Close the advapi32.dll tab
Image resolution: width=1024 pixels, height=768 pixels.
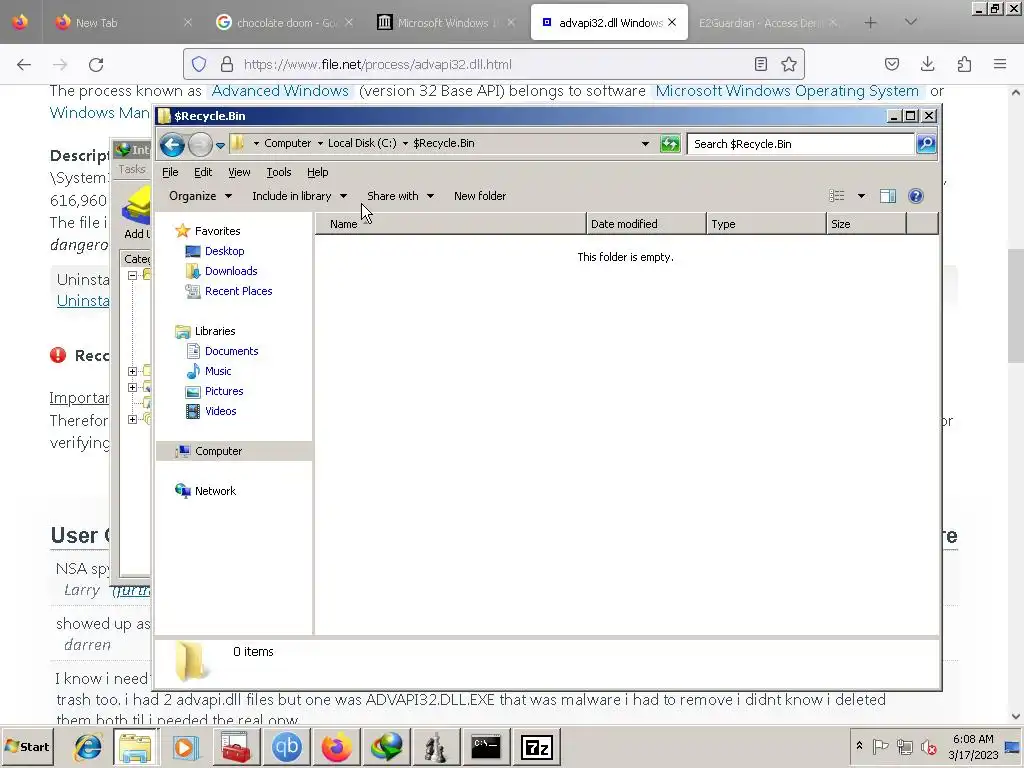point(672,23)
